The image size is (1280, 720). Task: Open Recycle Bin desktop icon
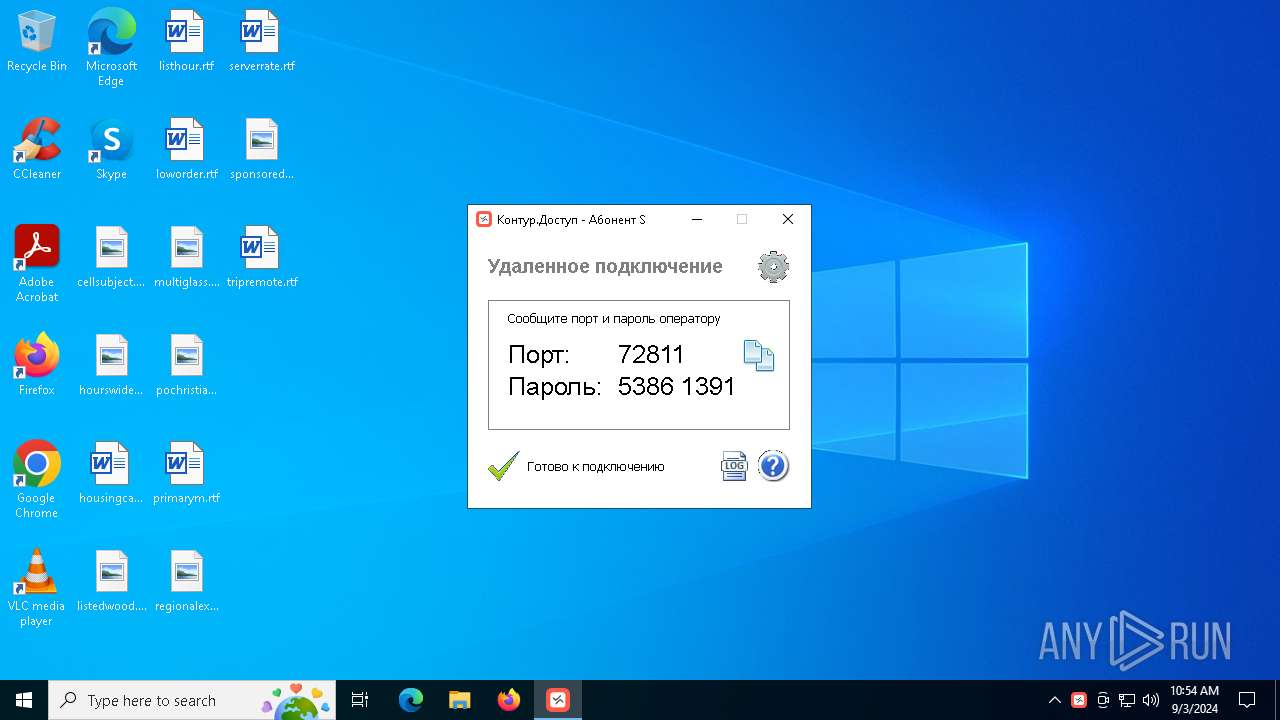point(37,42)
